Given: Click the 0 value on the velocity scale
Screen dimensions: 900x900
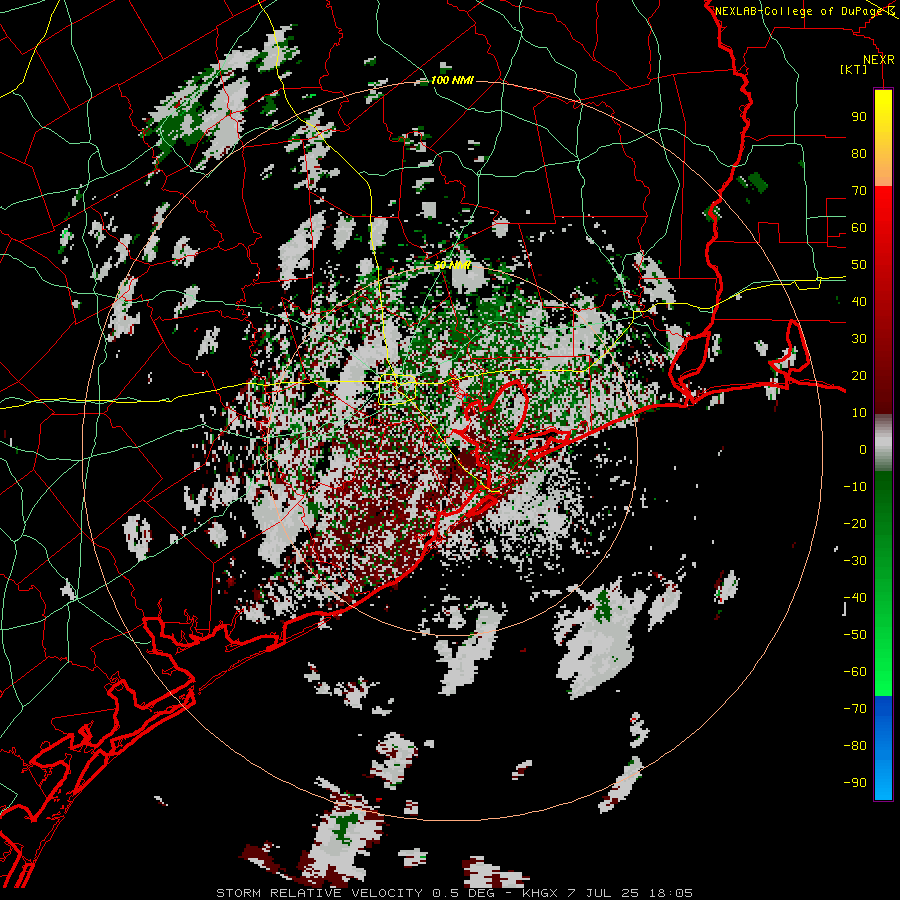Looking at the screenshot, I should (863, 449).
